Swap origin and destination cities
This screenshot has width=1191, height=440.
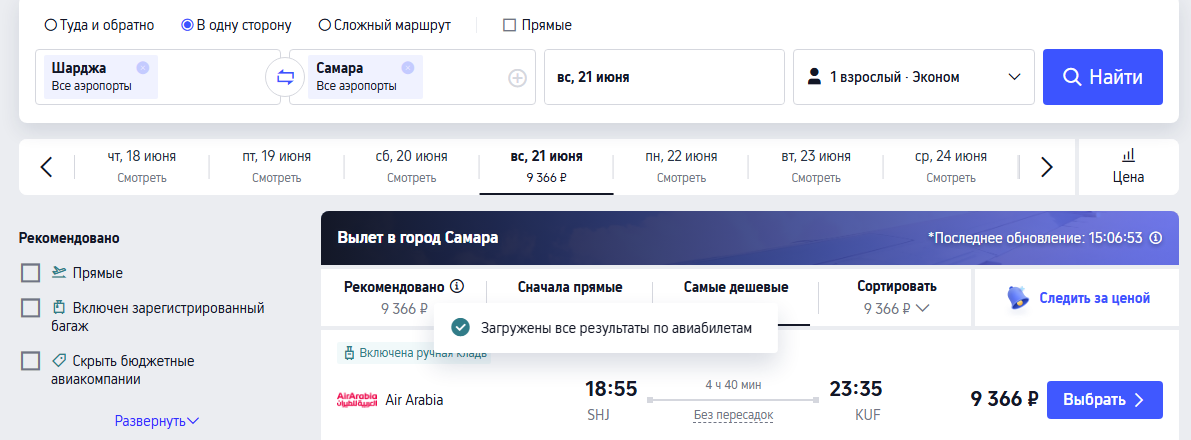point(286,77)
